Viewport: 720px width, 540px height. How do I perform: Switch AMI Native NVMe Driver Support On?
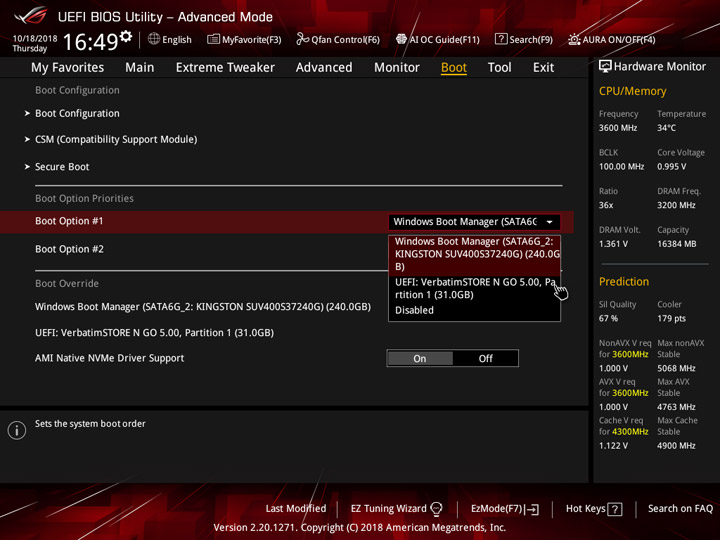click(x=420, y=359)
